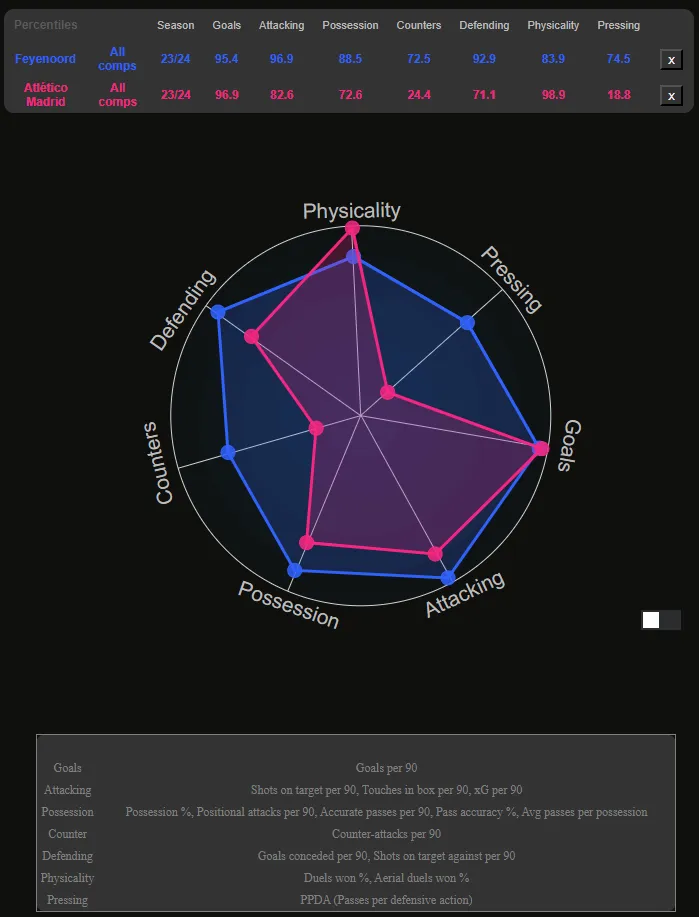Click Feyenoord's blue Attacking data point
This screenshot has height=917, width=699.
point(447,577)
